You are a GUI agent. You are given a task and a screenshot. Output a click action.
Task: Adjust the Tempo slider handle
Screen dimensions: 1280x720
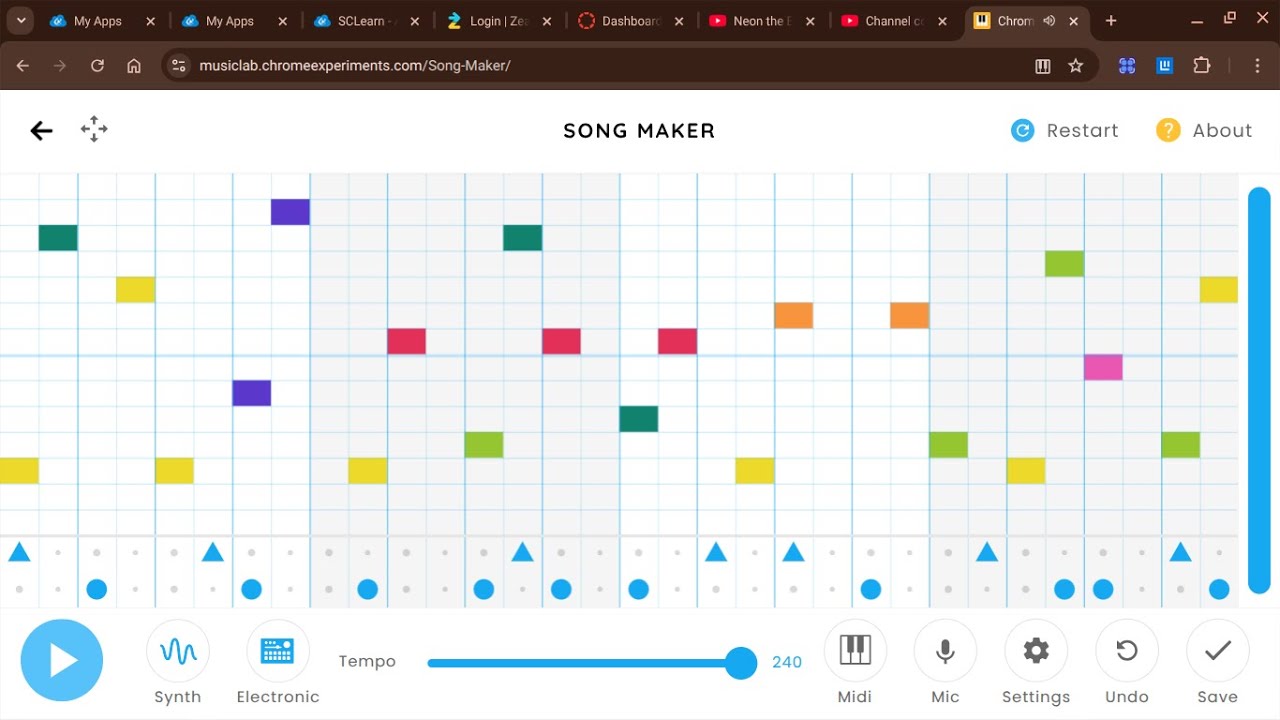coord(741,662)
